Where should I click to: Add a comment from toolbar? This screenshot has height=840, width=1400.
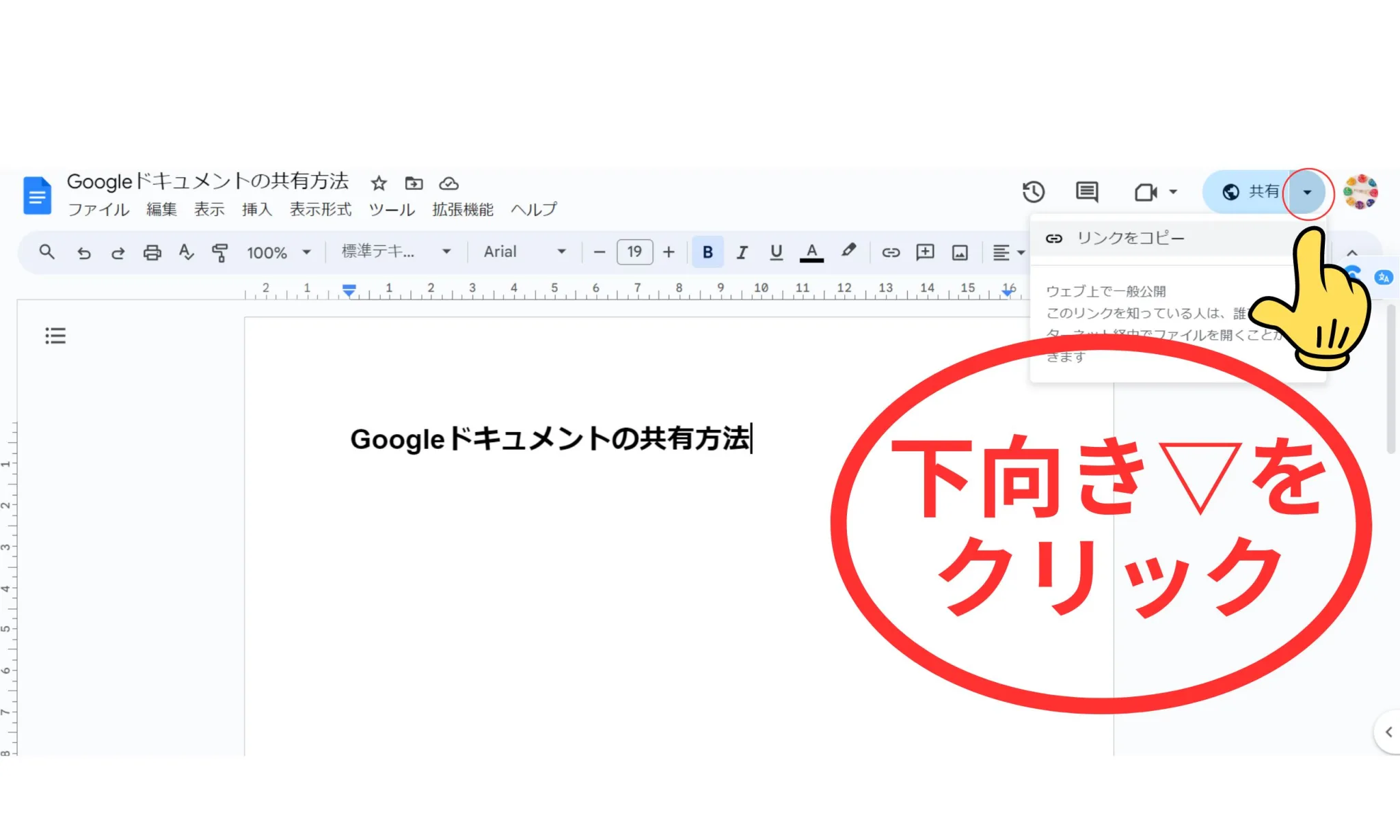[x=925, y=252]
